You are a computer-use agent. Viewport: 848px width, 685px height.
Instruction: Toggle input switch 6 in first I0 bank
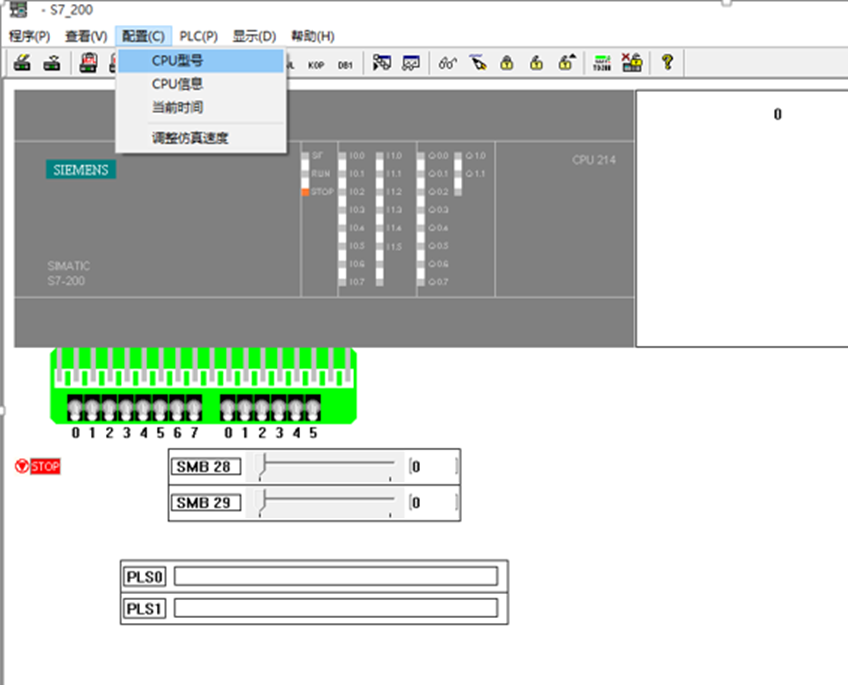(177, 409)
